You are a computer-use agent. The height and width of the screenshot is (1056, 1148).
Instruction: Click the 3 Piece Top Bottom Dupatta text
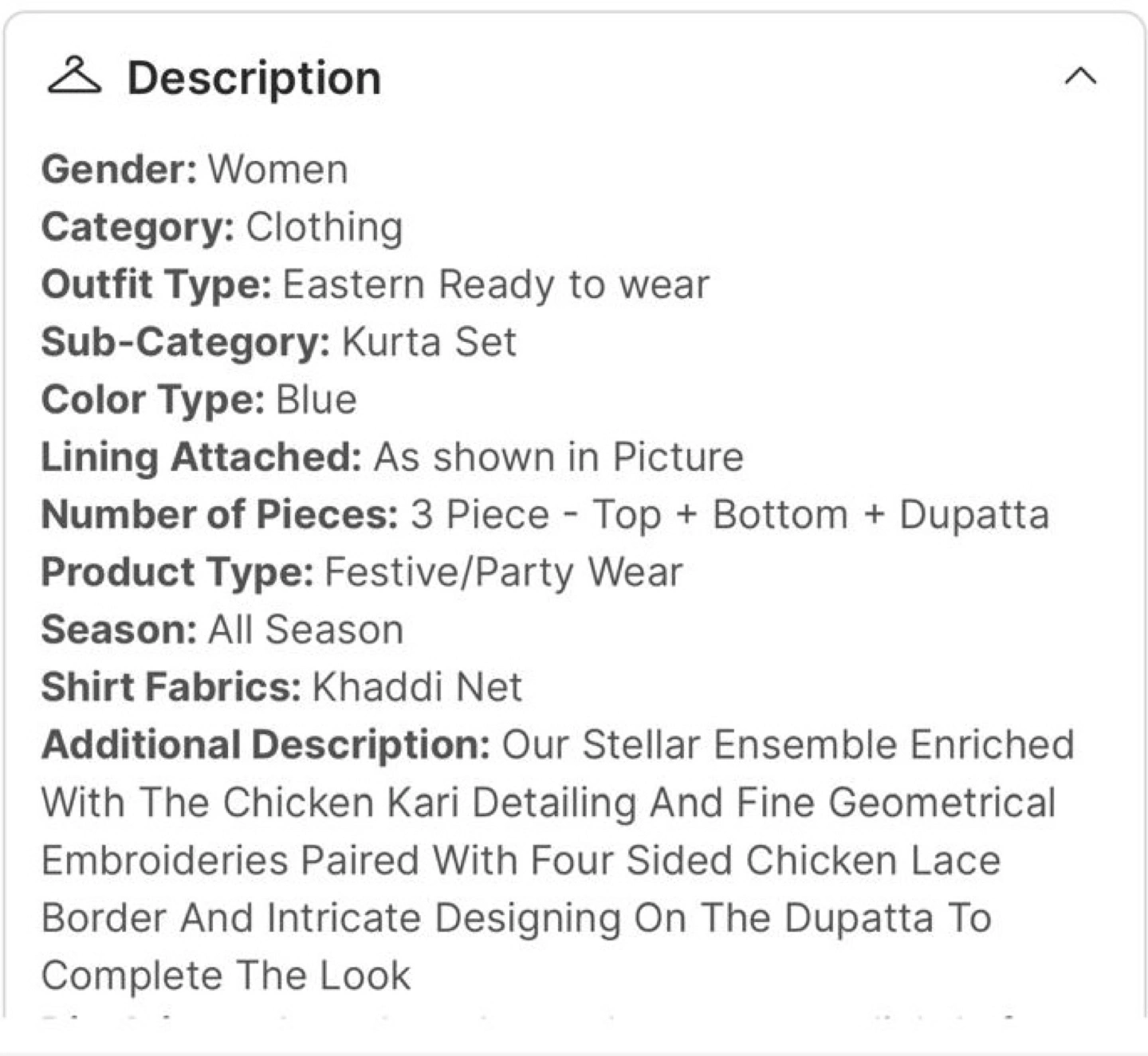tap(729, 515)
